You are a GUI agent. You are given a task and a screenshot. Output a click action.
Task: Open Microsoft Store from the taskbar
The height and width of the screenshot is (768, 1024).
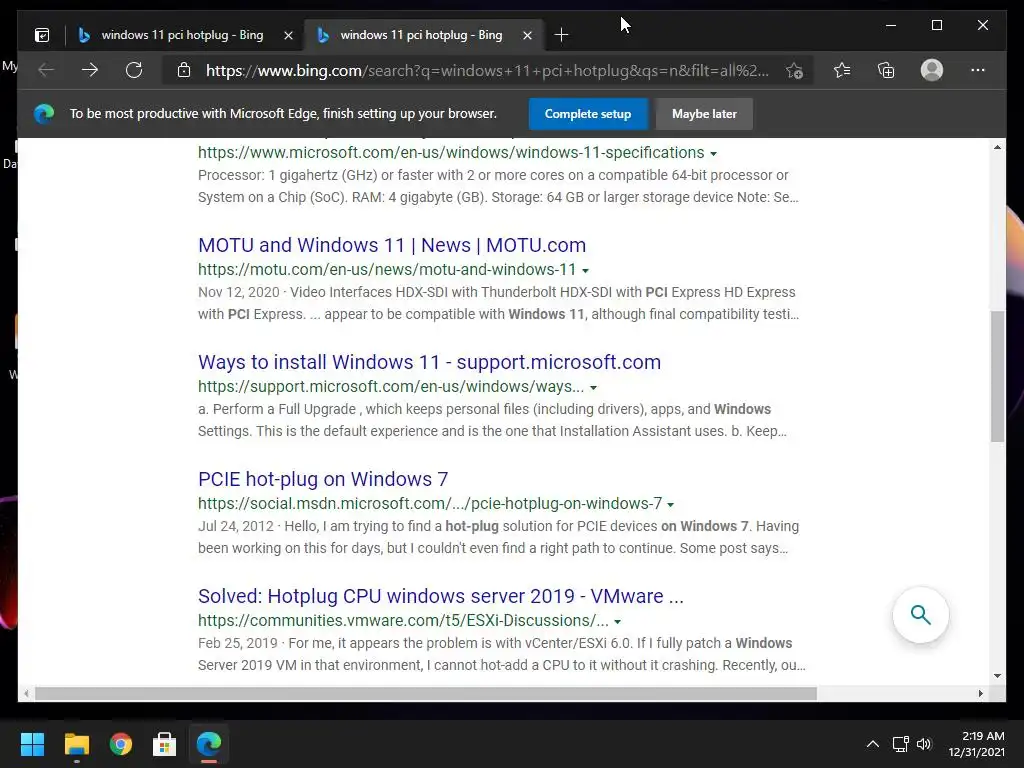point(165,744)
